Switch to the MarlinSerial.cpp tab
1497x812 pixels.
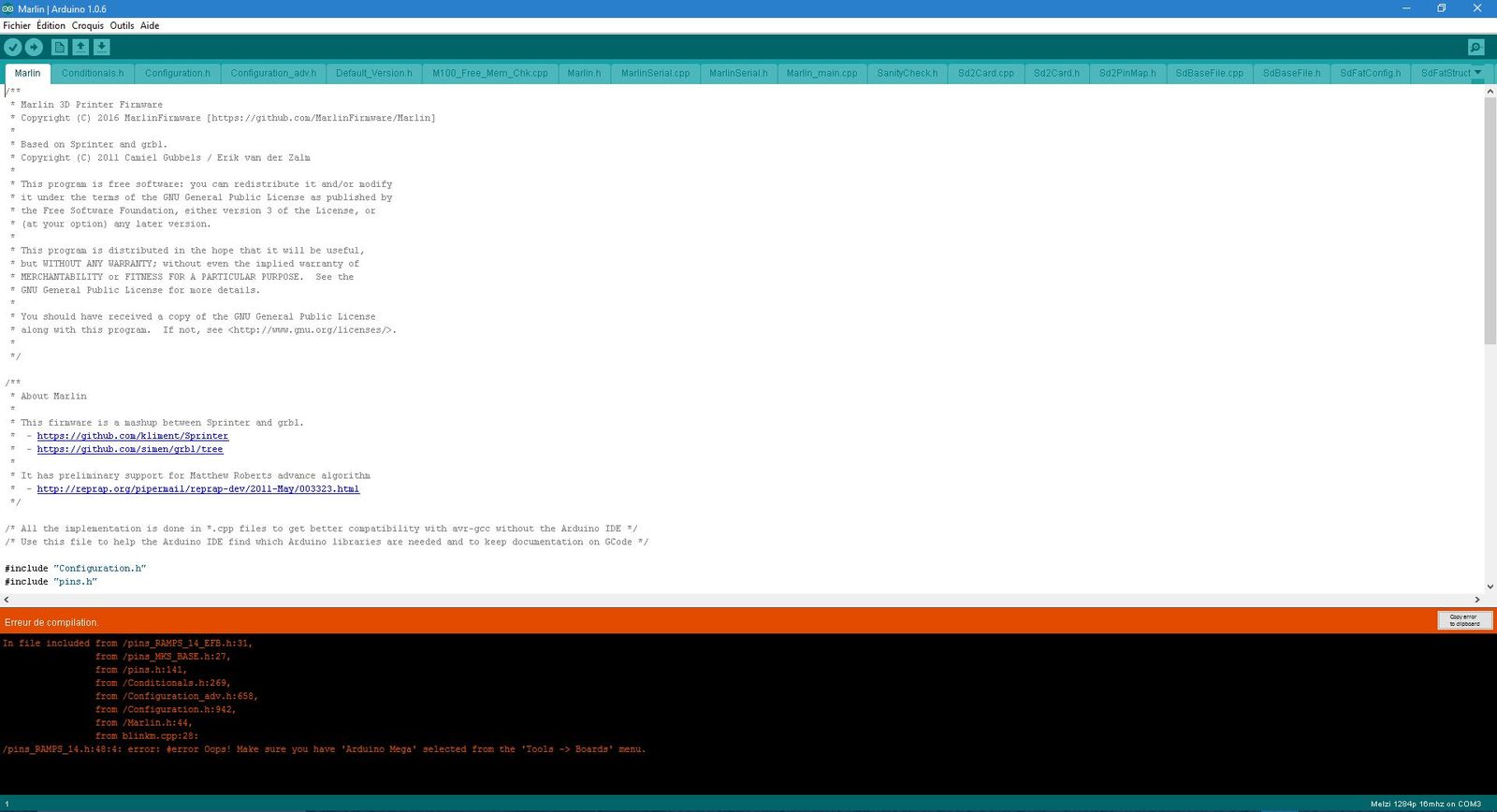[x=656, y=73]
